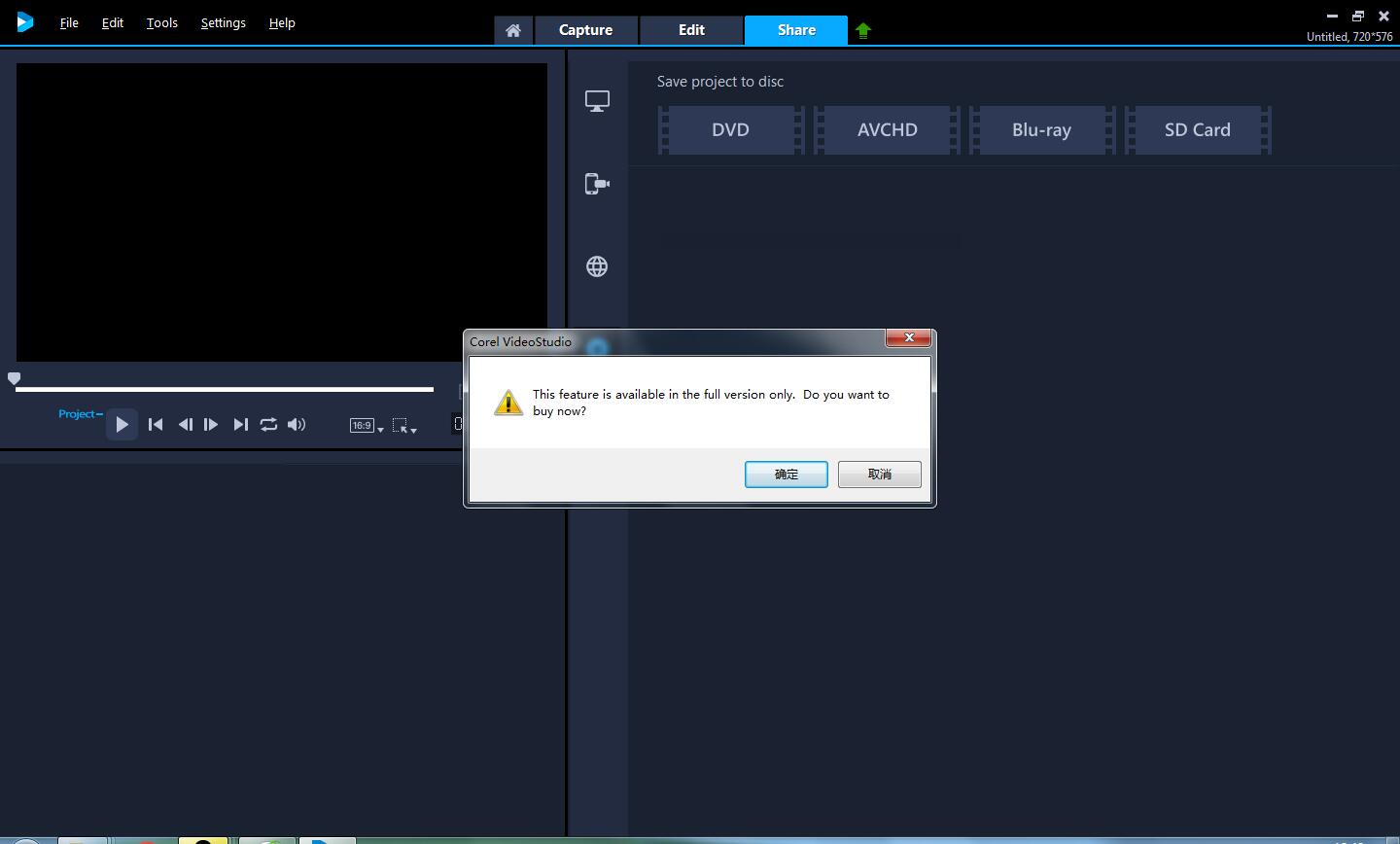Open the 16:9 aspect ratio dropdown

367,426
